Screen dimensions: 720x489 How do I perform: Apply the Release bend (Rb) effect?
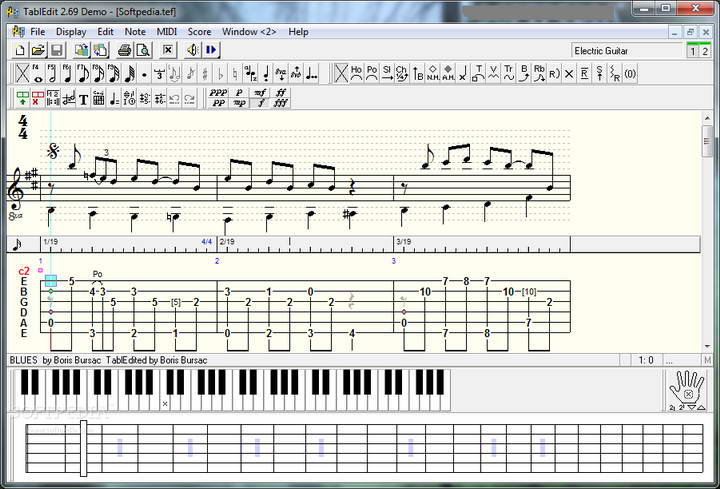tap(539, 73)
